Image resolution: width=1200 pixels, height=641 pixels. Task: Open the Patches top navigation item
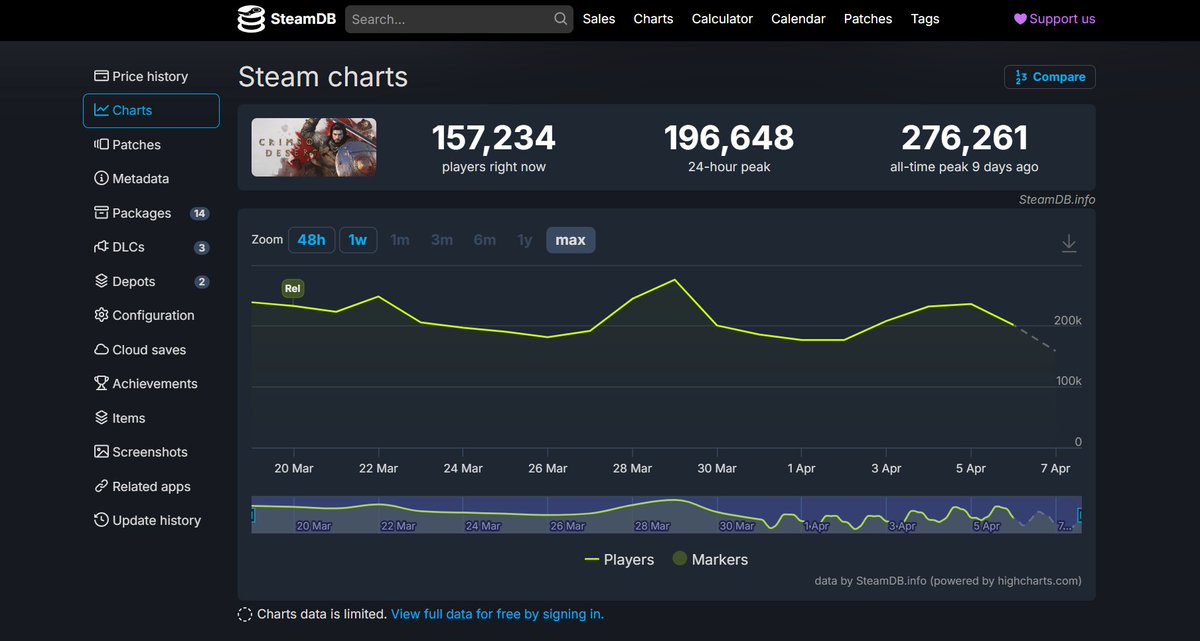tap(868, 19)
